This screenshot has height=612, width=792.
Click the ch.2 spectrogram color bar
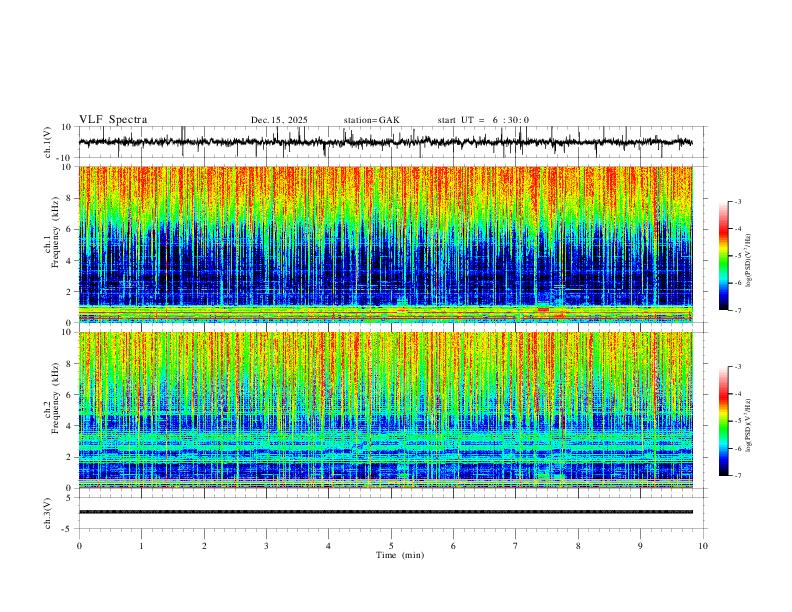pyautogui.click(x=723, y=421)
